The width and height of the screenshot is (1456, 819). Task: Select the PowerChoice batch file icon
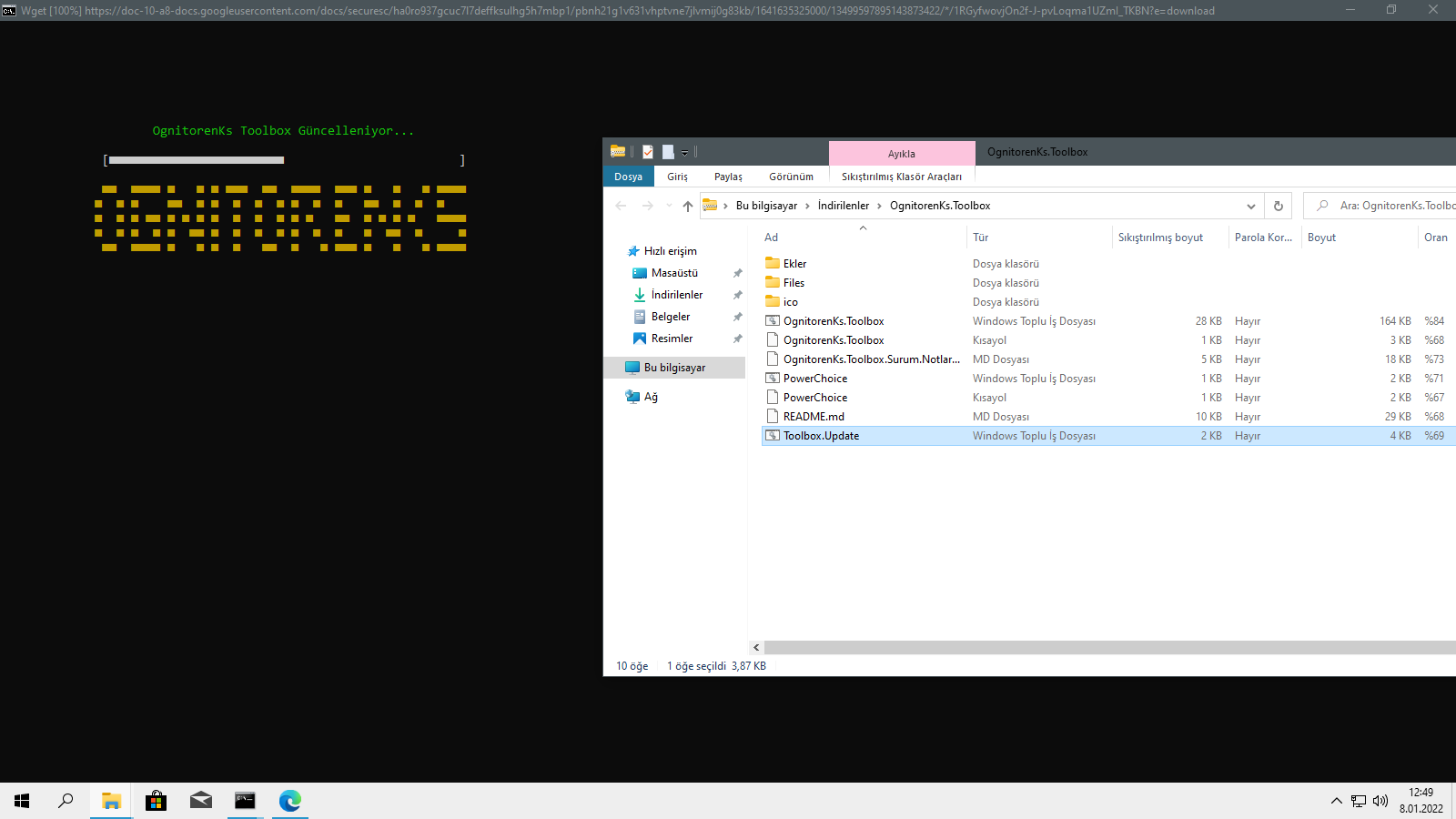click(x=773, y=379)
